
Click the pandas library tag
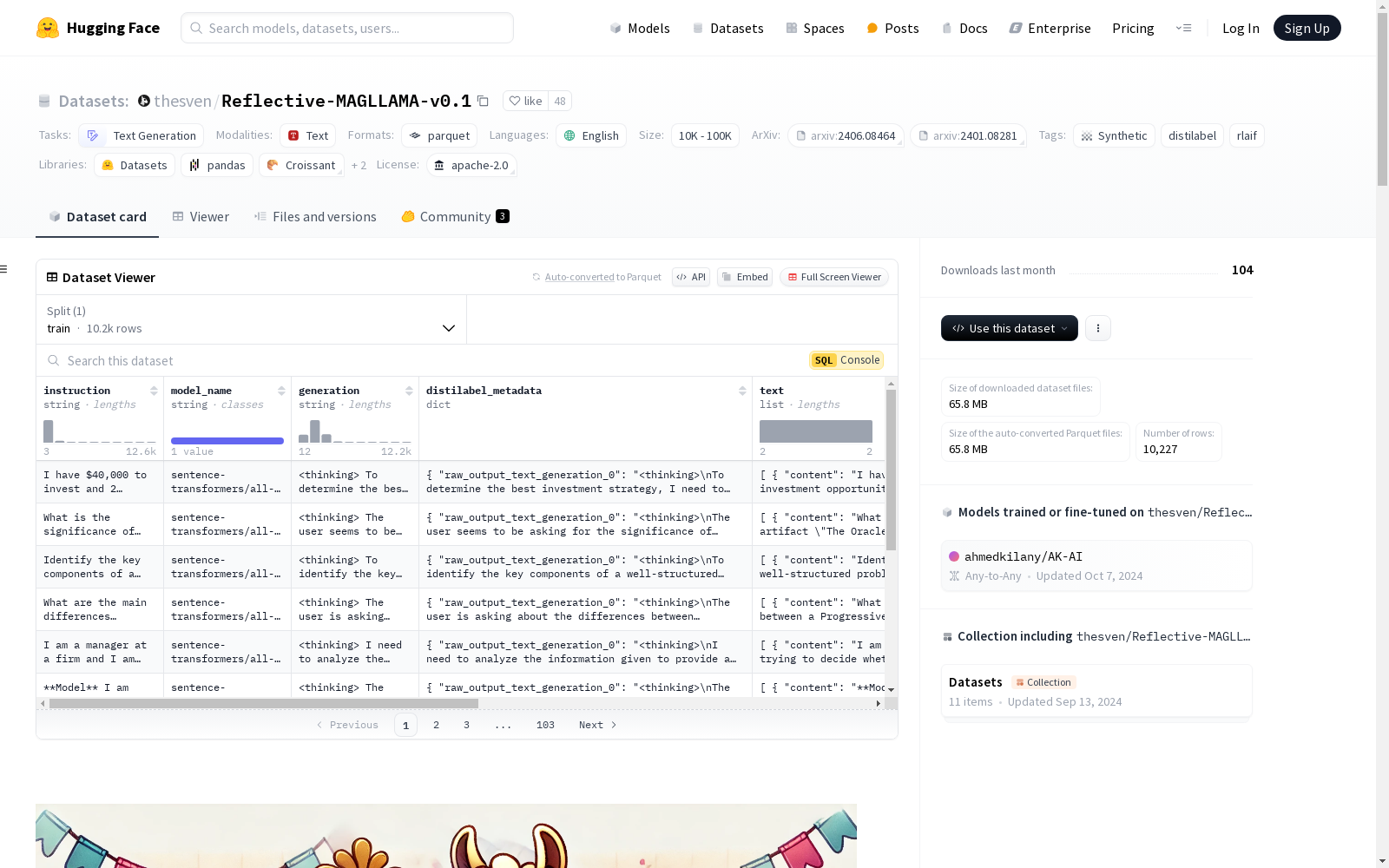coord(217,165)
